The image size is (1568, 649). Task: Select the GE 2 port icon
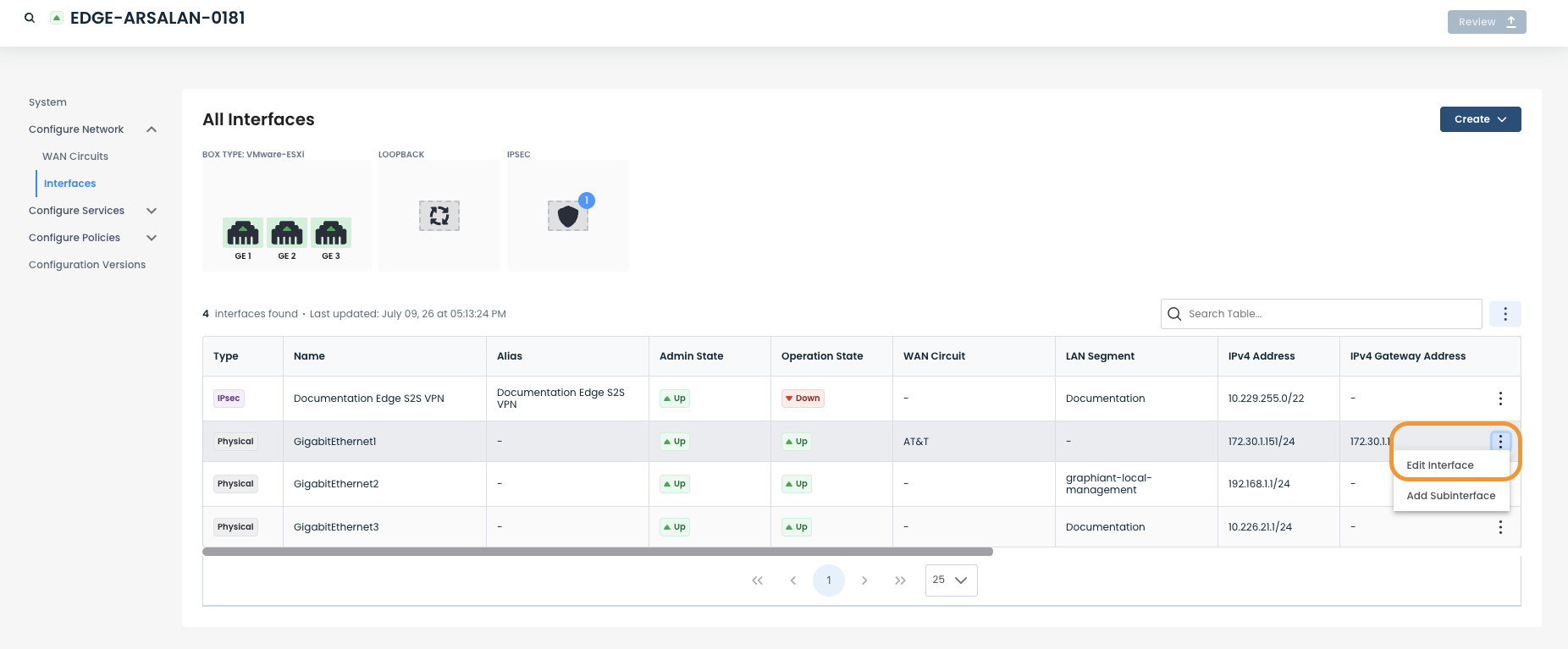pos(287,232)
